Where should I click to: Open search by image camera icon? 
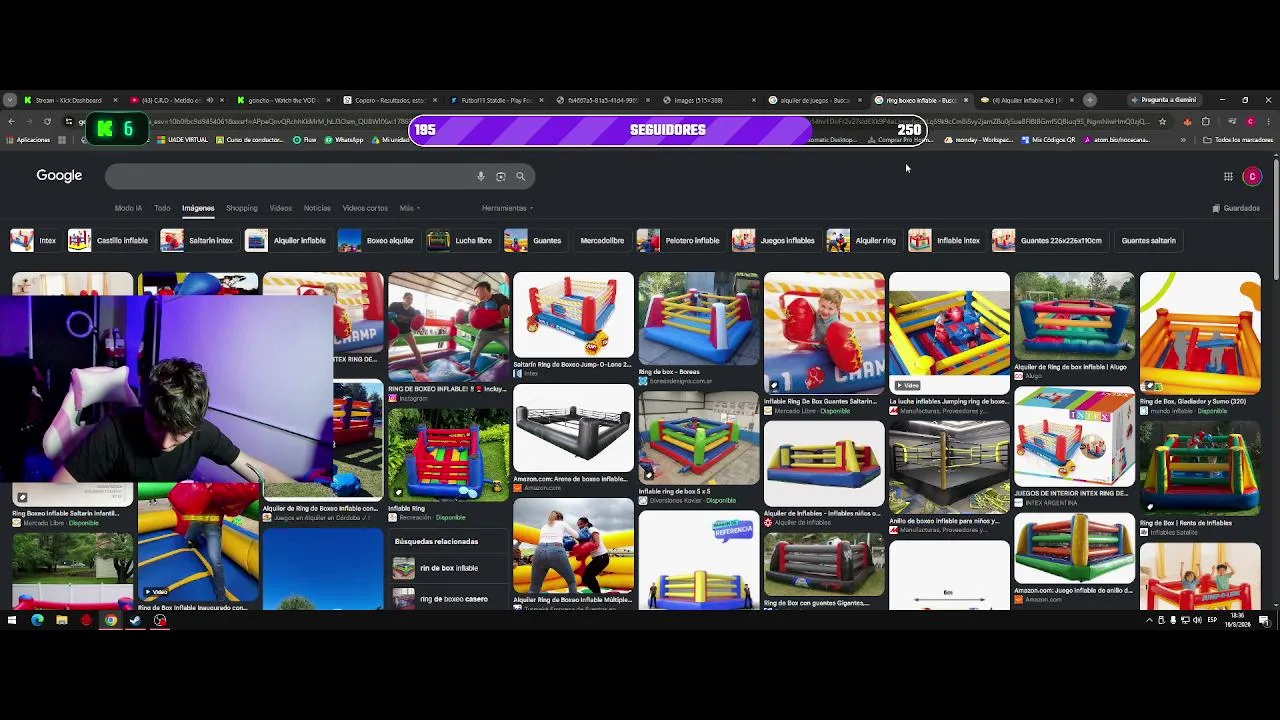pos(501,176)
